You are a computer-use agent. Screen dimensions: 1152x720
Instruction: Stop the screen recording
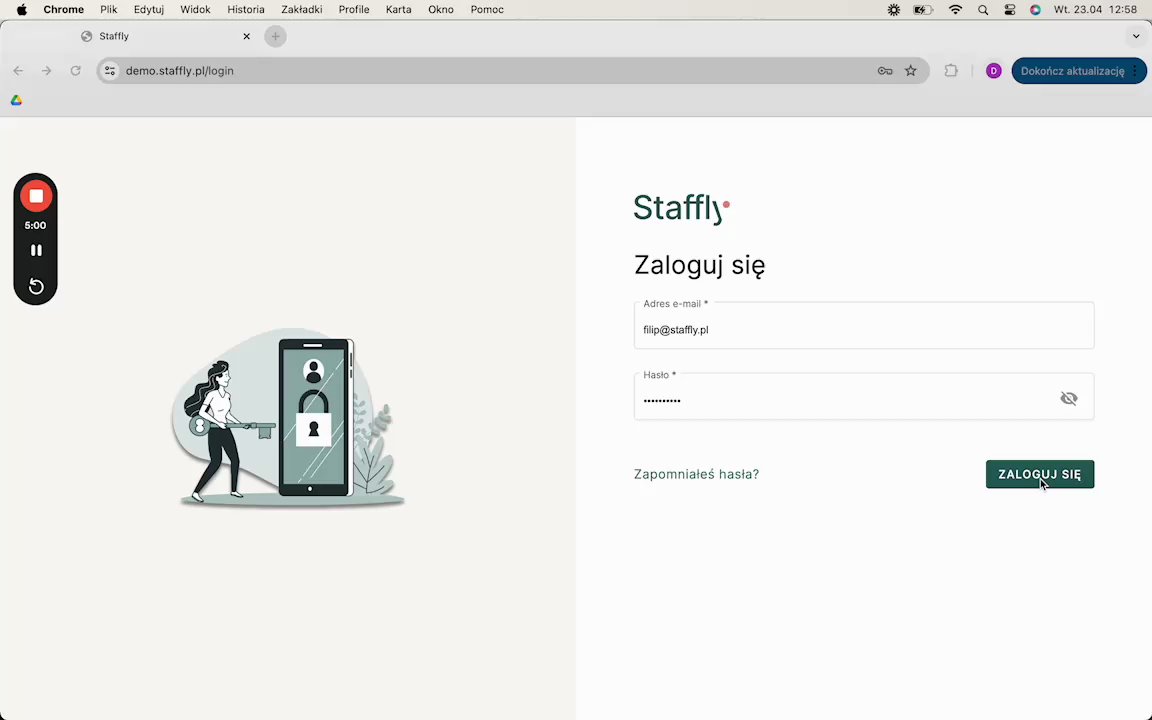pyautogui.click(x=35, y=196)
